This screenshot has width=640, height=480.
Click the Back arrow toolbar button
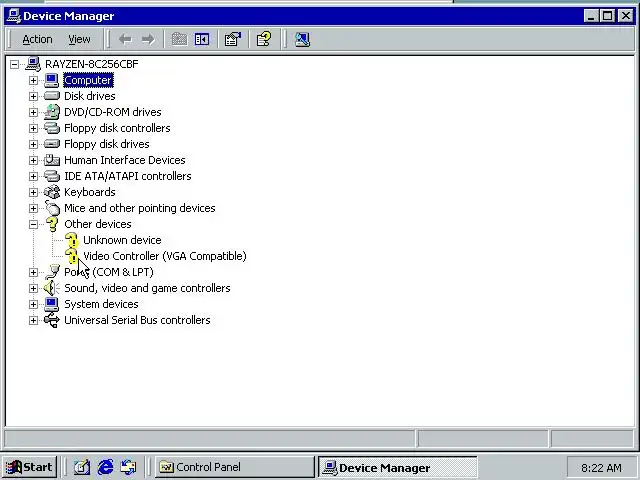pyautogui.click(x=125, y=39)
